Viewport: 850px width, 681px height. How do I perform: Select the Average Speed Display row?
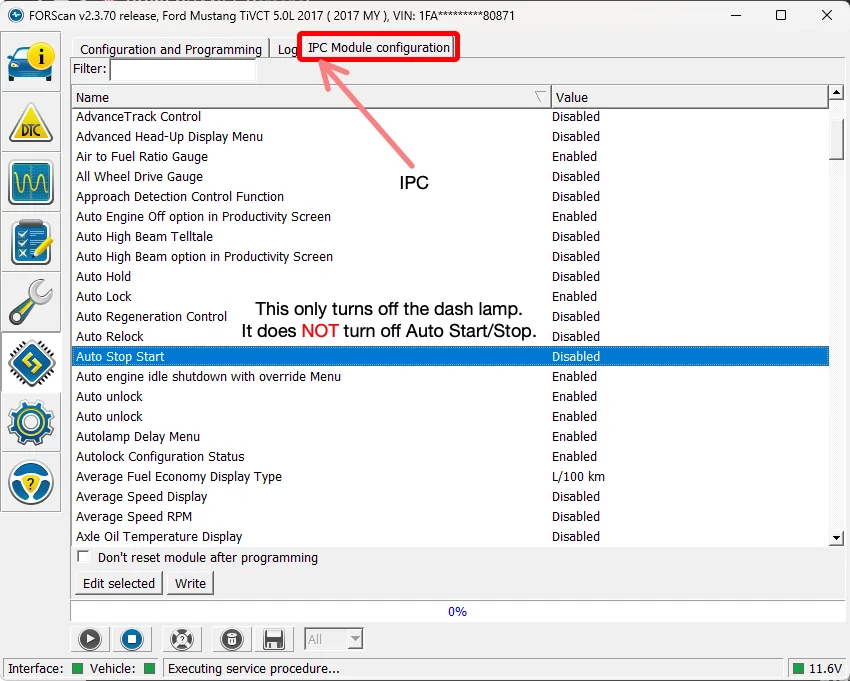[x=450, y=497]
